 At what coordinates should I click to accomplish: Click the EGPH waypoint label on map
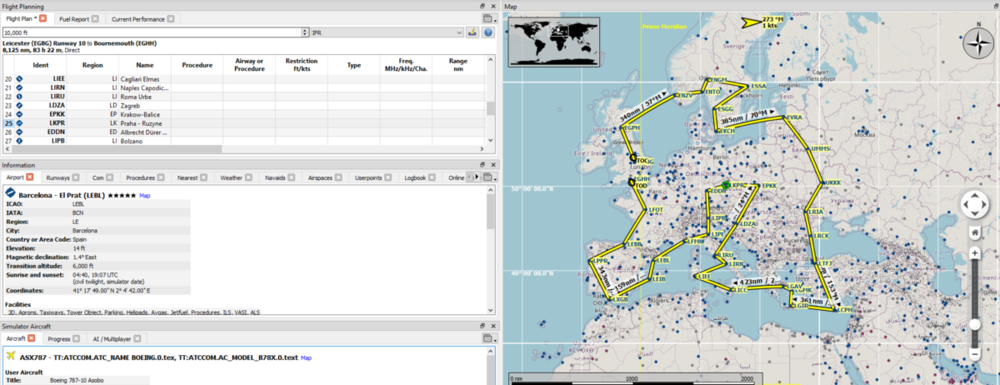click(x=632, y=127)
